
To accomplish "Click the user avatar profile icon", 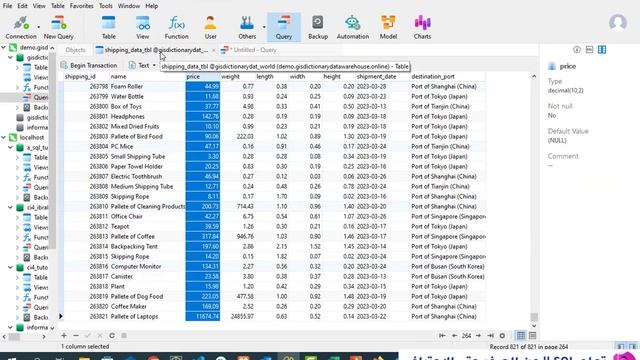I will (618, 23).
